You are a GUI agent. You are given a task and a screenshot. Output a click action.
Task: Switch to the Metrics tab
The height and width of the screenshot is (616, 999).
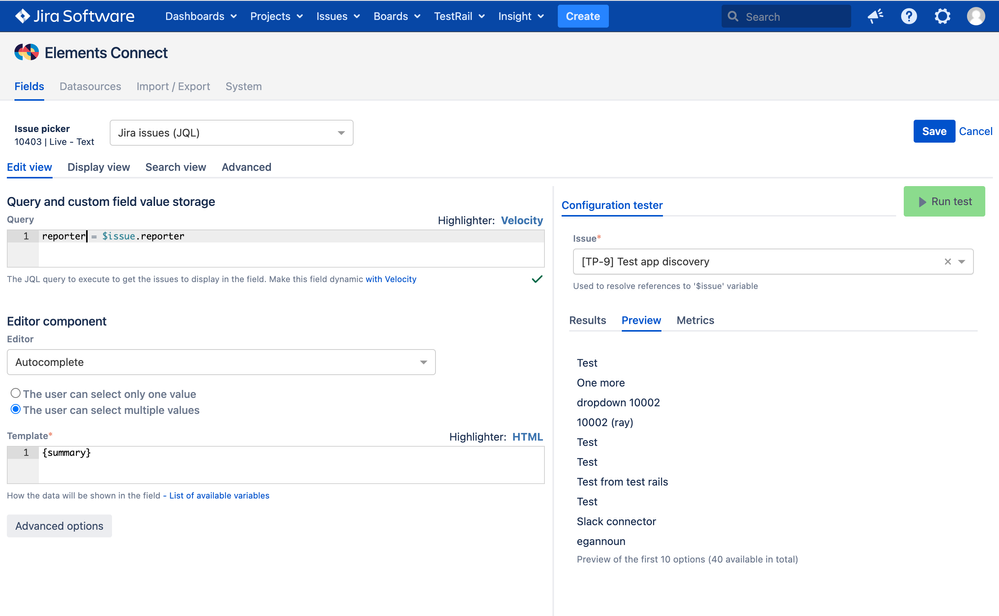pyautogui.click(x=695, y=321)
